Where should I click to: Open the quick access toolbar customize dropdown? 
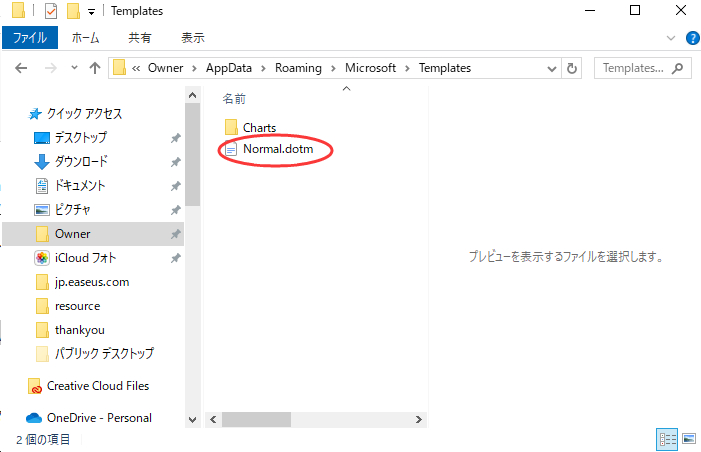click(92, 12)
